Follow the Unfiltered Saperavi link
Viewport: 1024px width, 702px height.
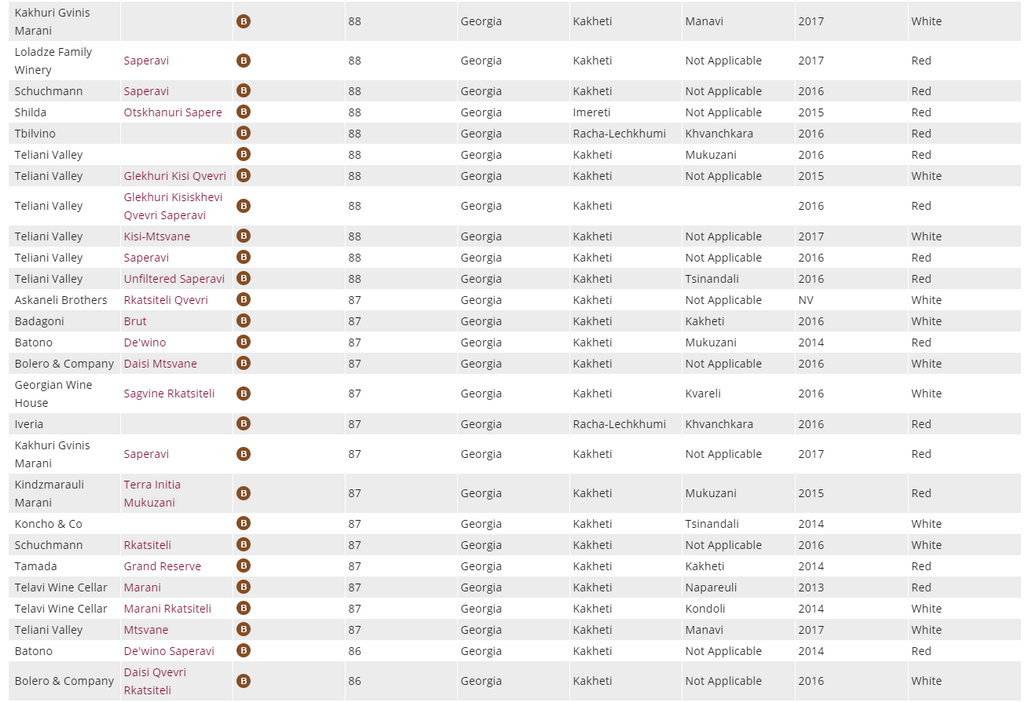174,279
